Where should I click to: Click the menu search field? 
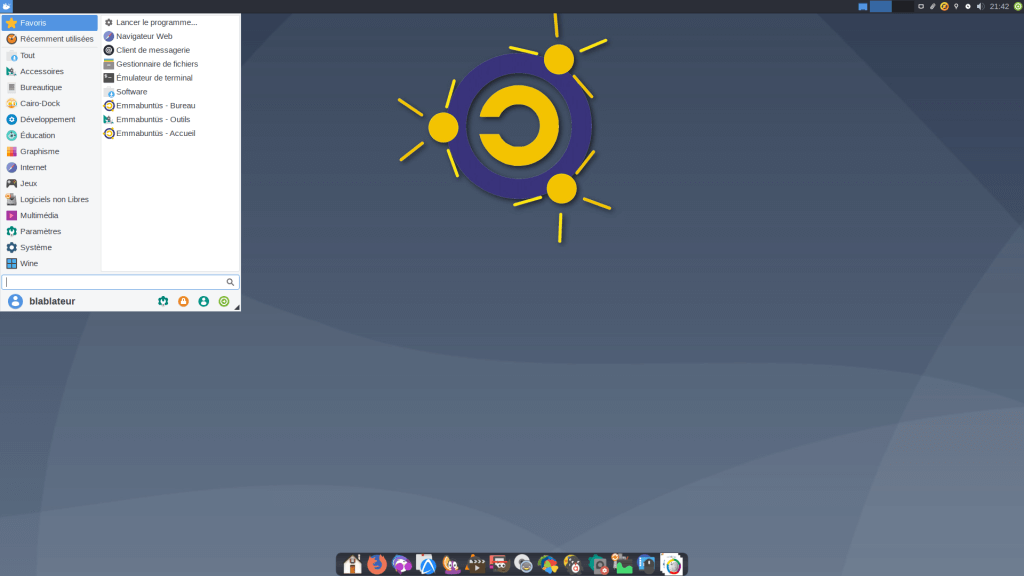(x=120, y=282)
